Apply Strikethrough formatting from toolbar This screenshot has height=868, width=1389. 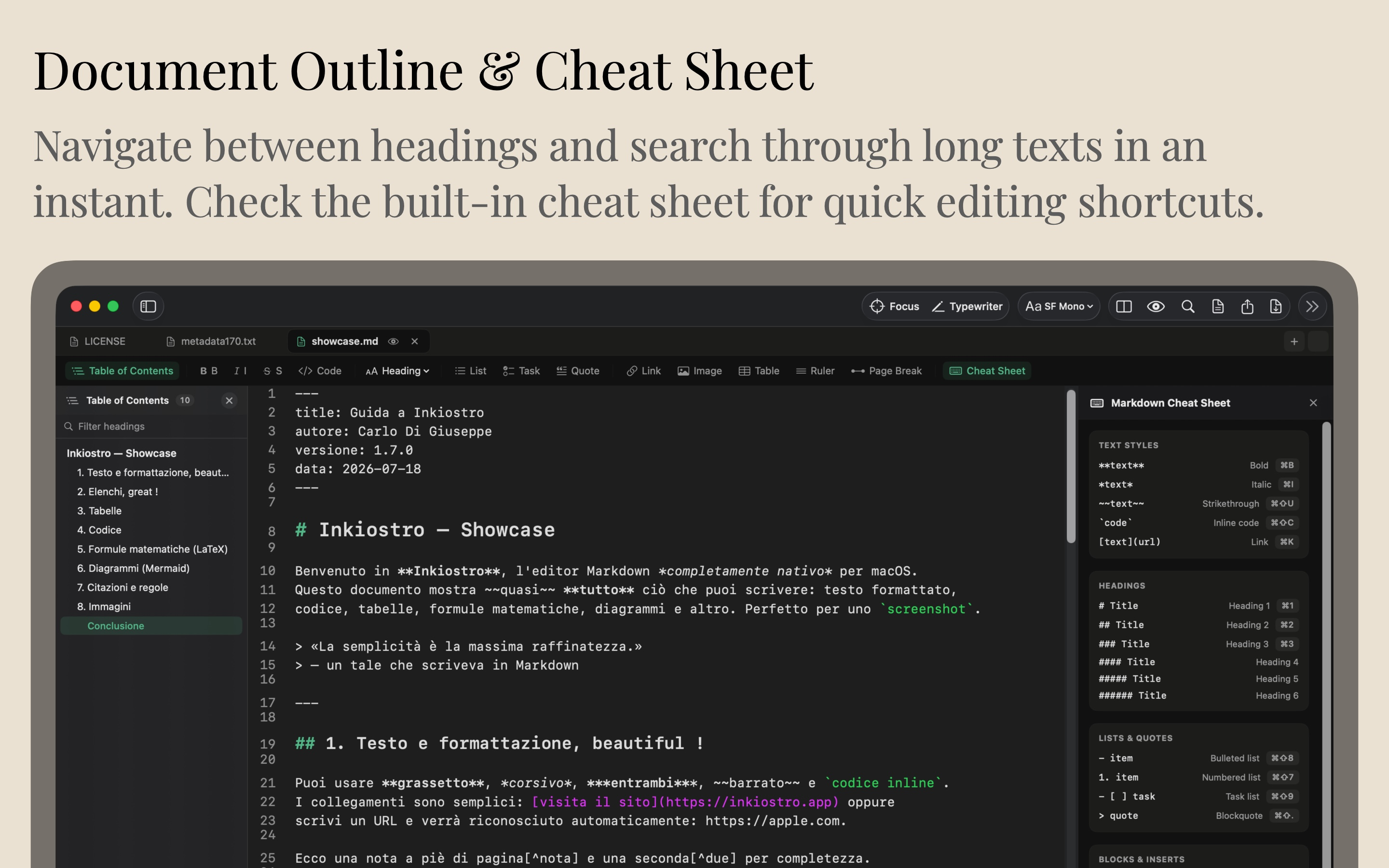click(x=272, y=371)
